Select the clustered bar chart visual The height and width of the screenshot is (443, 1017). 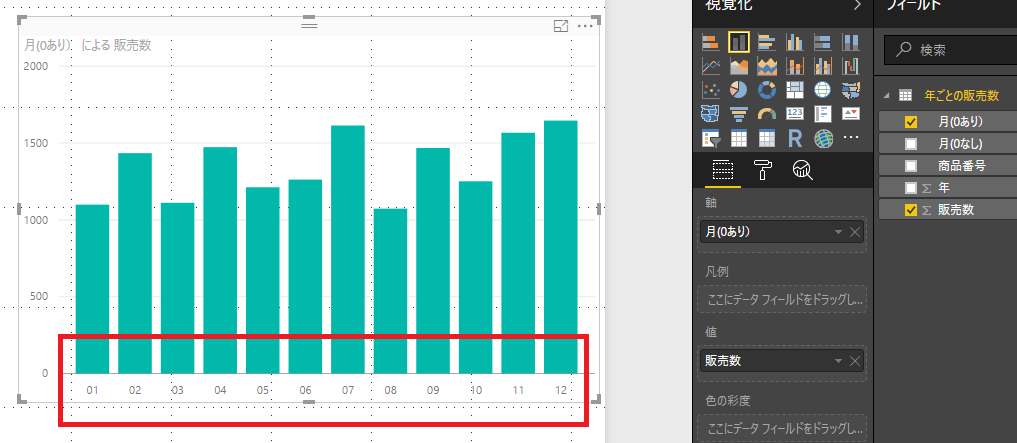pyautogui.click(x=767, y=43)
